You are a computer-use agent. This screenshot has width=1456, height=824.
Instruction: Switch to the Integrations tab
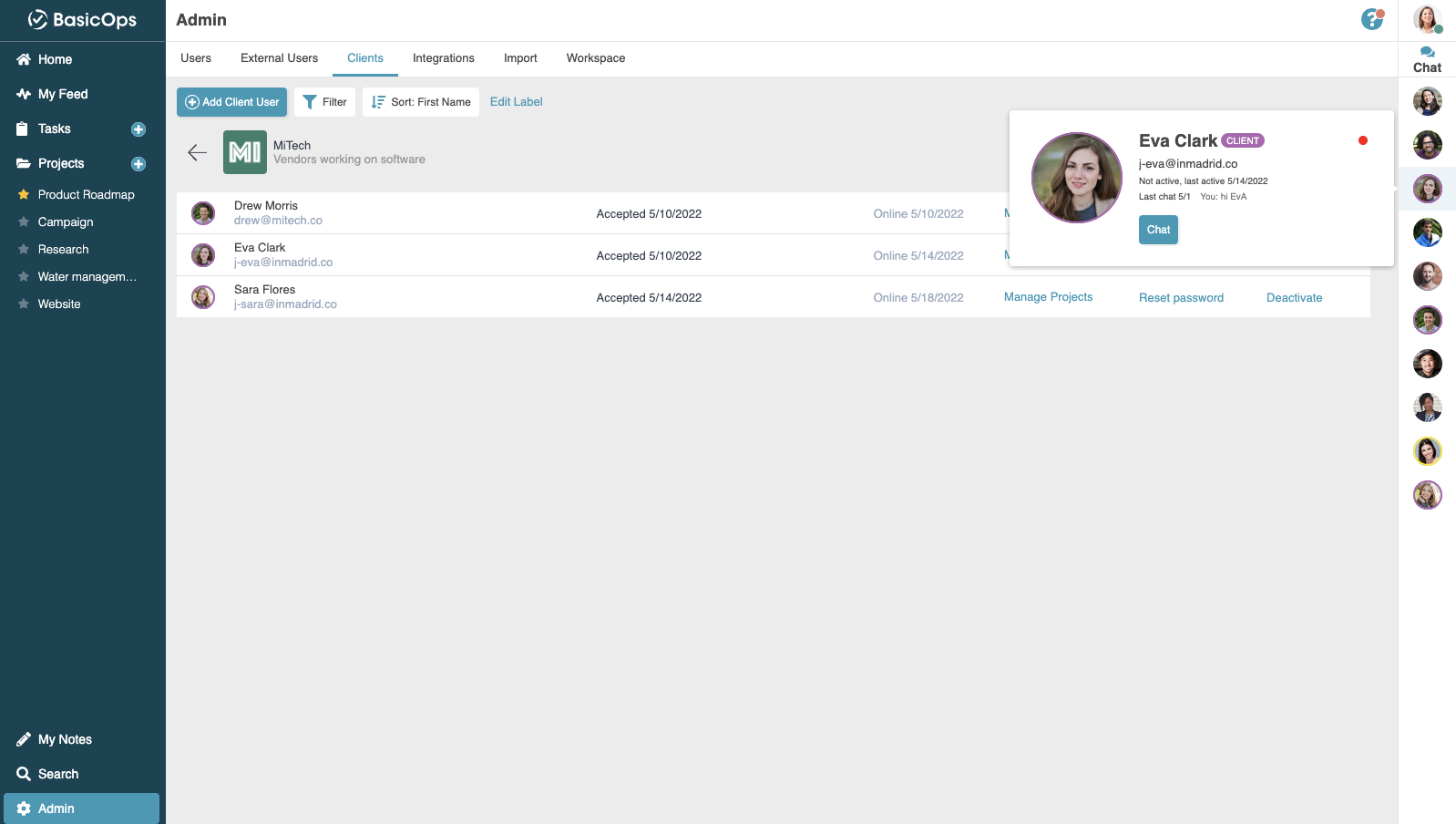coord(444,58)
